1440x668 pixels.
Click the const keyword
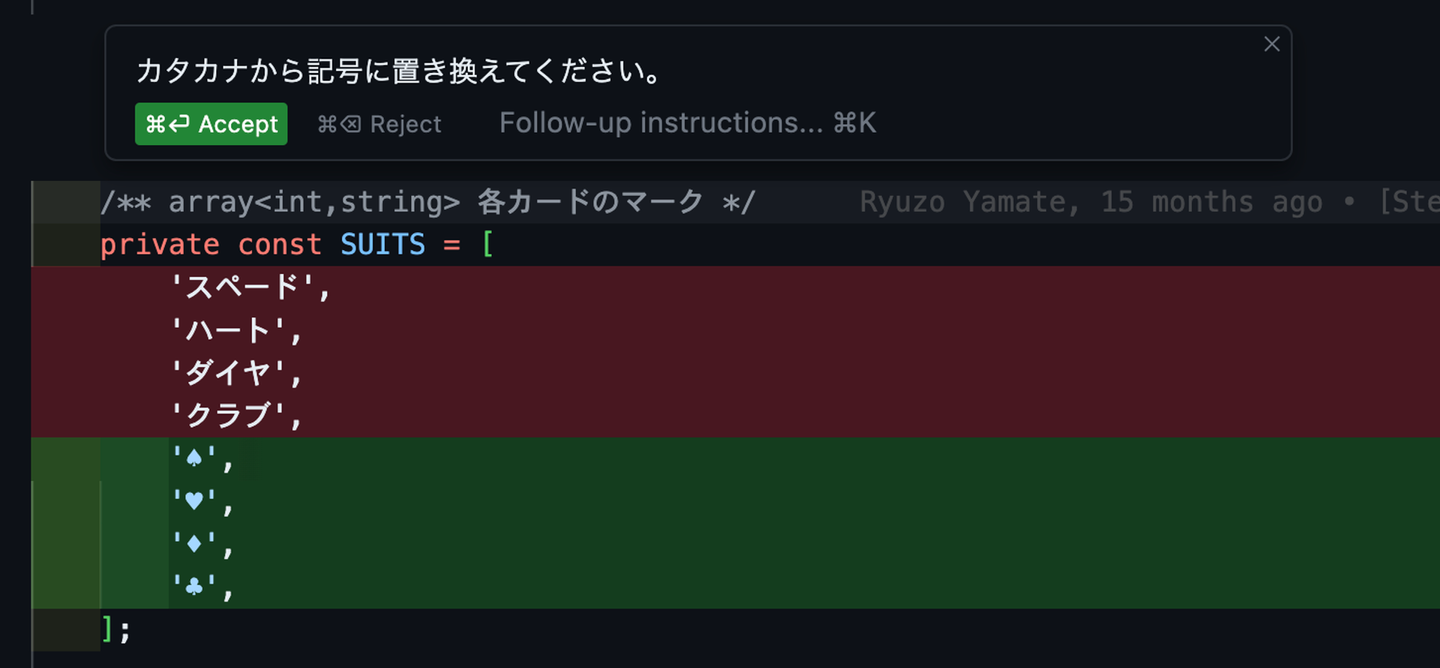click(x=279, y=245)
